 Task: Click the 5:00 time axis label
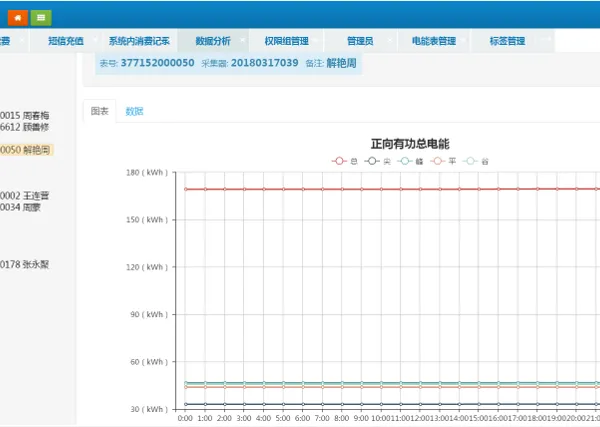[x=283, y=418]
